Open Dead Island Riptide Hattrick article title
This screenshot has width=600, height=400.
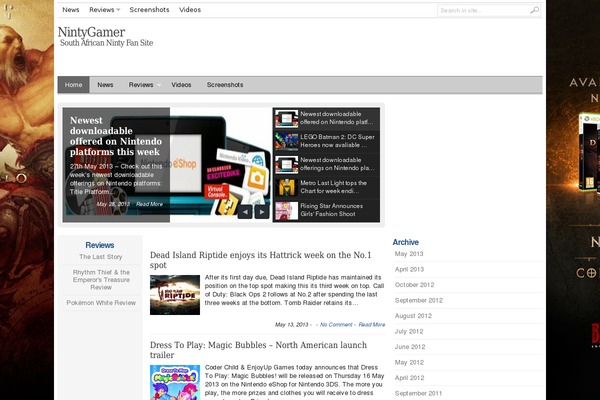(x=261, y=260)
